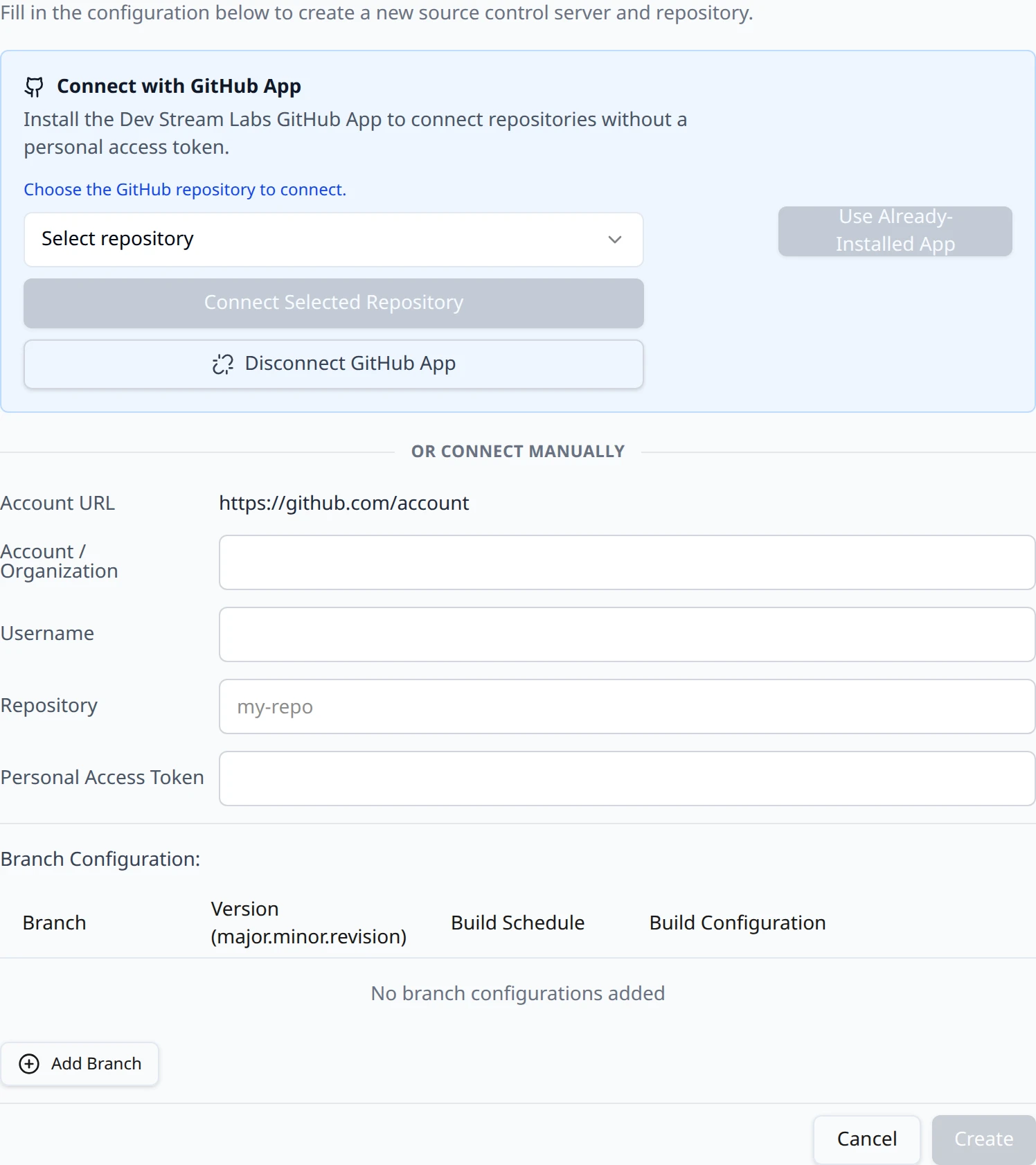Click the Personal Access Token field
Viewport: 1036px width, 1165px height.
click(x=627, y=779)
